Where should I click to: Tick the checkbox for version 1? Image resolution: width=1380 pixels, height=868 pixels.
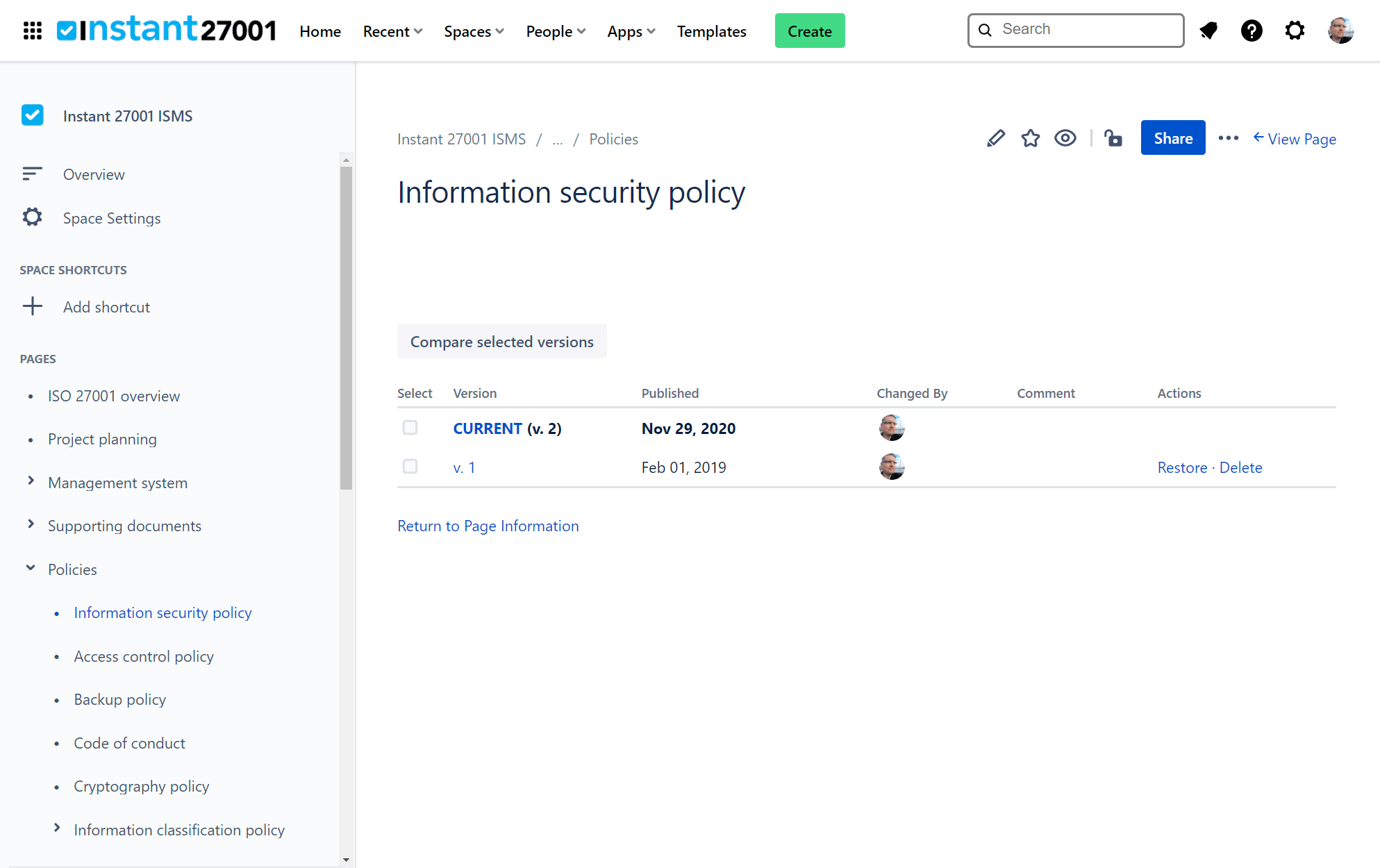[410, 467]
